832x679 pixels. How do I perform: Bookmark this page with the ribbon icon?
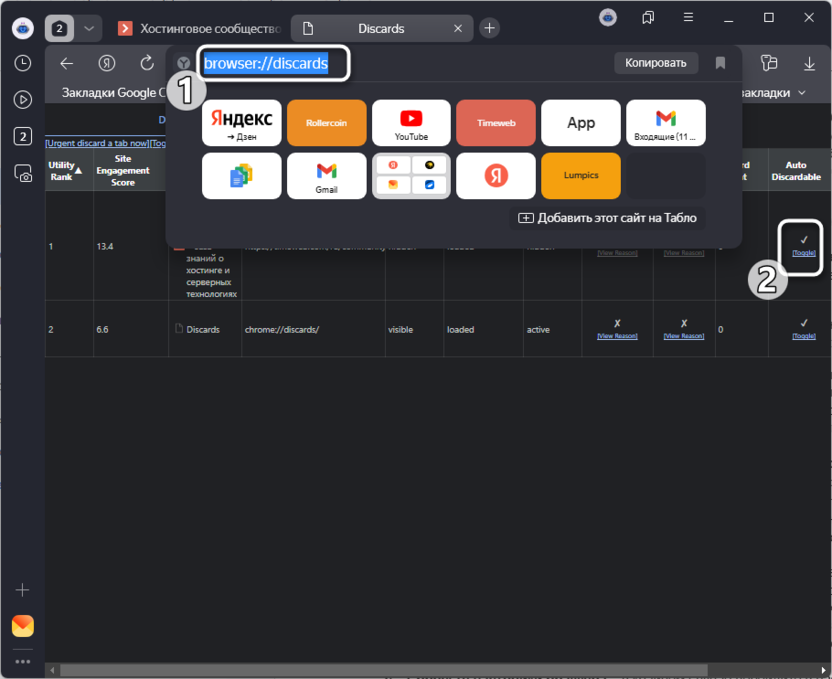pyautogui.click(x=720, y=63)
